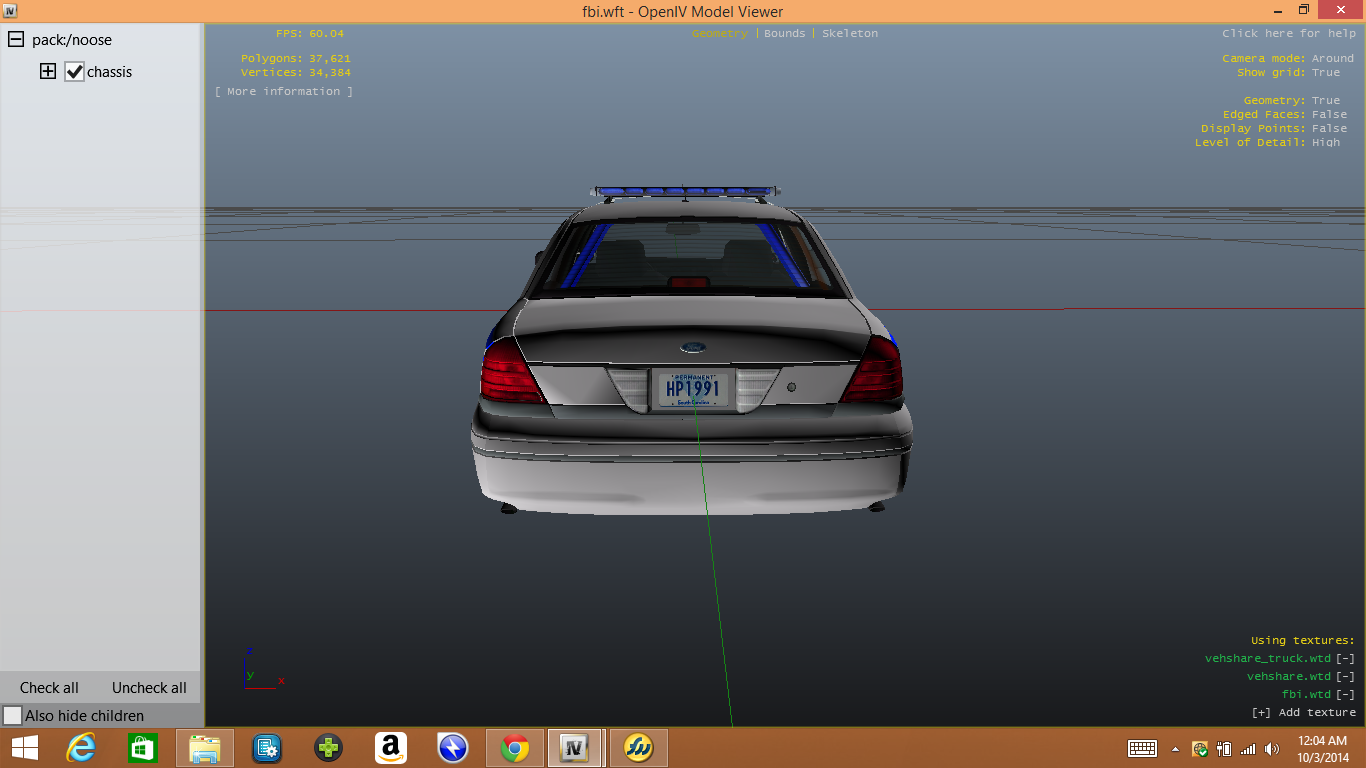The image size is (1366, 768).
Task: Switch to the Bounds view tab
Action: (x=784, y=34)
